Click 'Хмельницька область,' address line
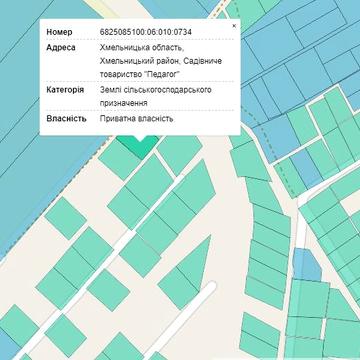 (142, 48)
